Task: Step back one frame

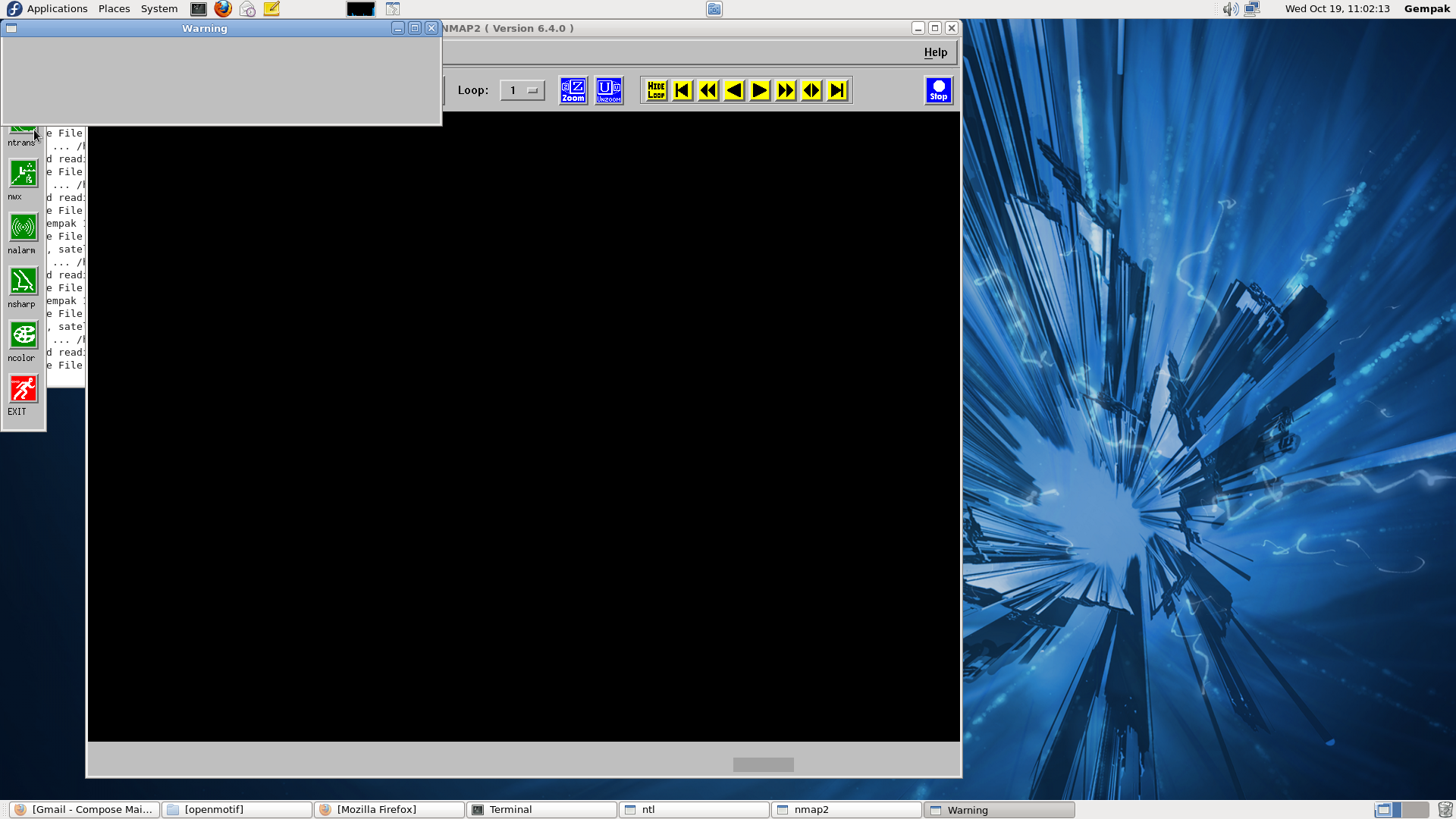Action: (733, 90)
